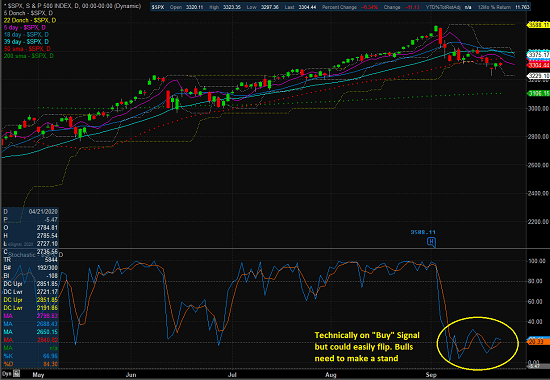
Task: Click the Jul label on time axis
Action: 232,375
